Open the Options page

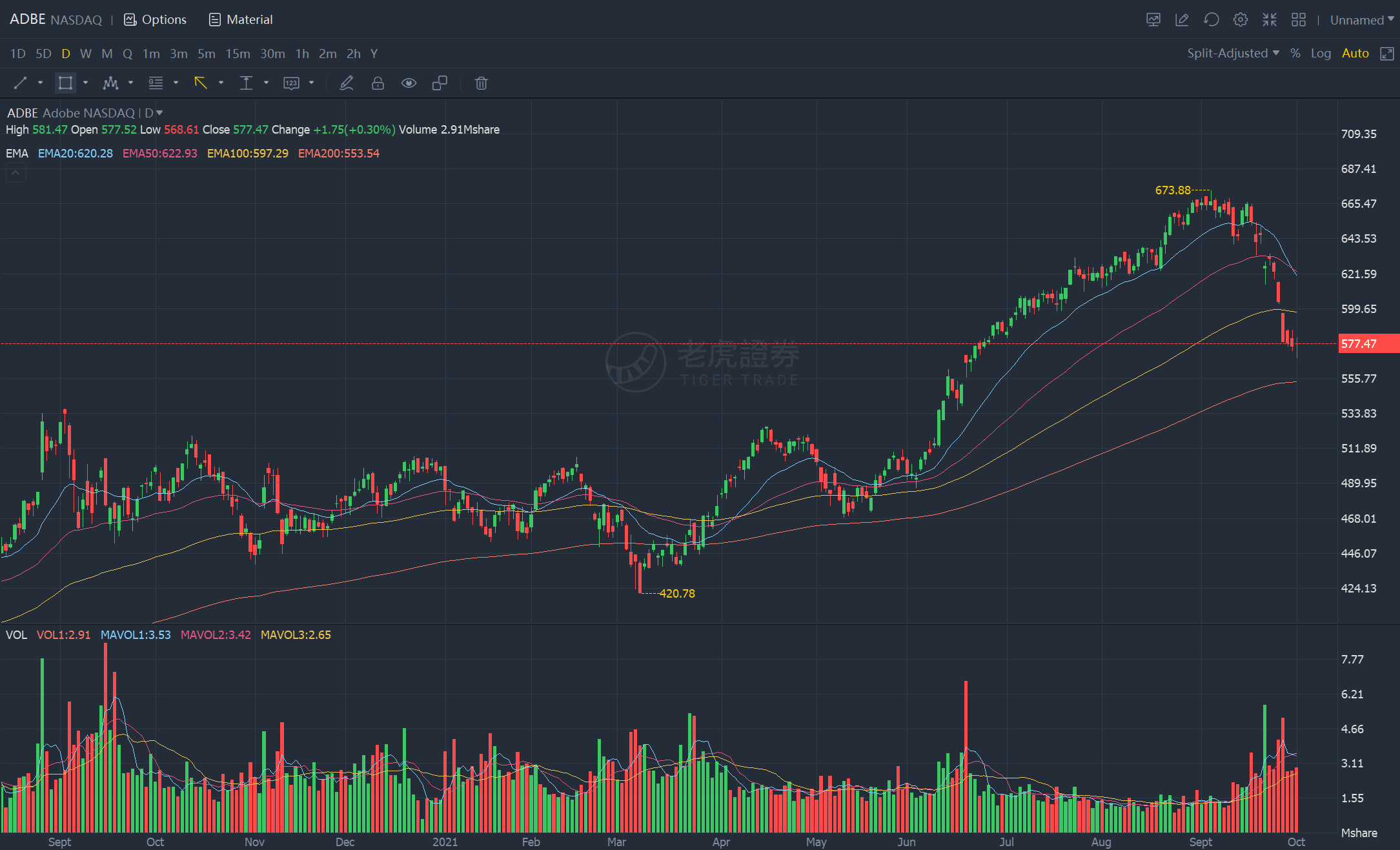point(156,19)
